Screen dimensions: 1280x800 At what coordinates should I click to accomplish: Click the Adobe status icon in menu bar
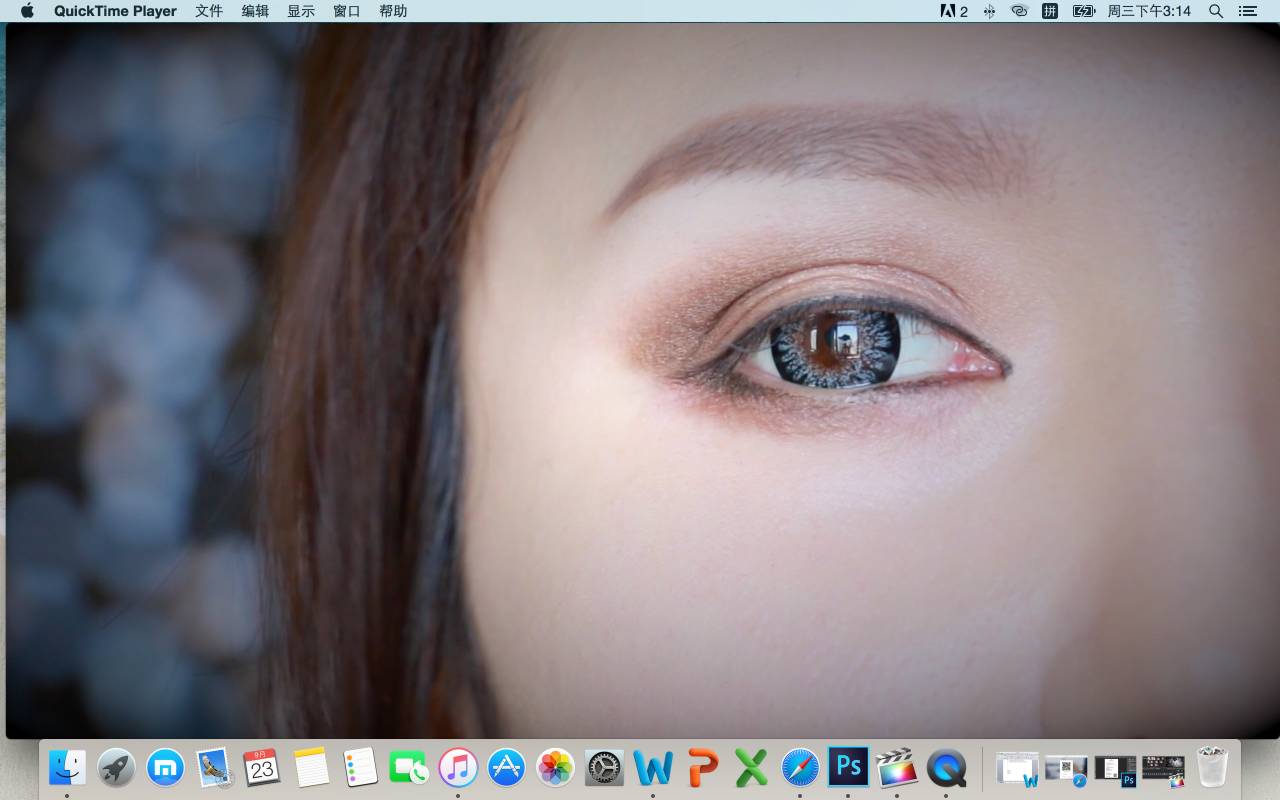(954, 11)
